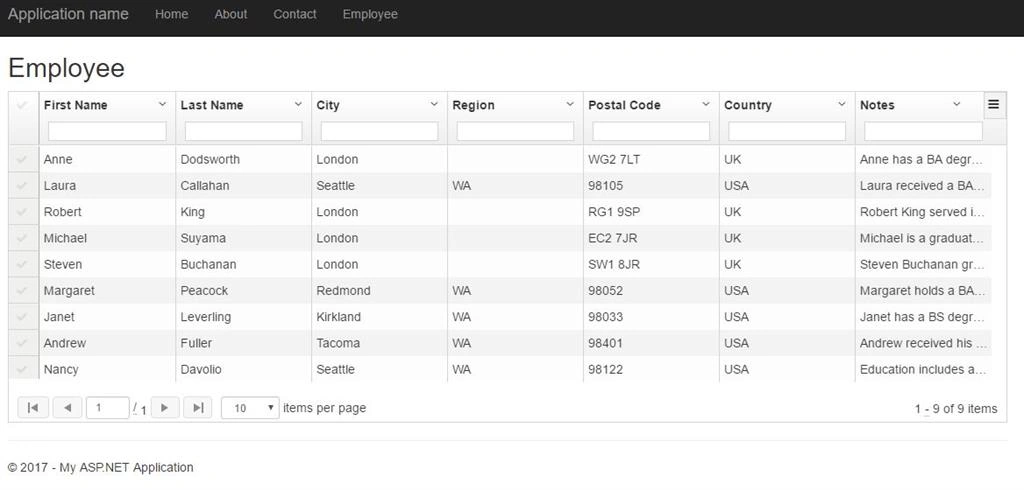Click the City filter input box
Screen dimensions: 1024x490
[x=379, y=131]
